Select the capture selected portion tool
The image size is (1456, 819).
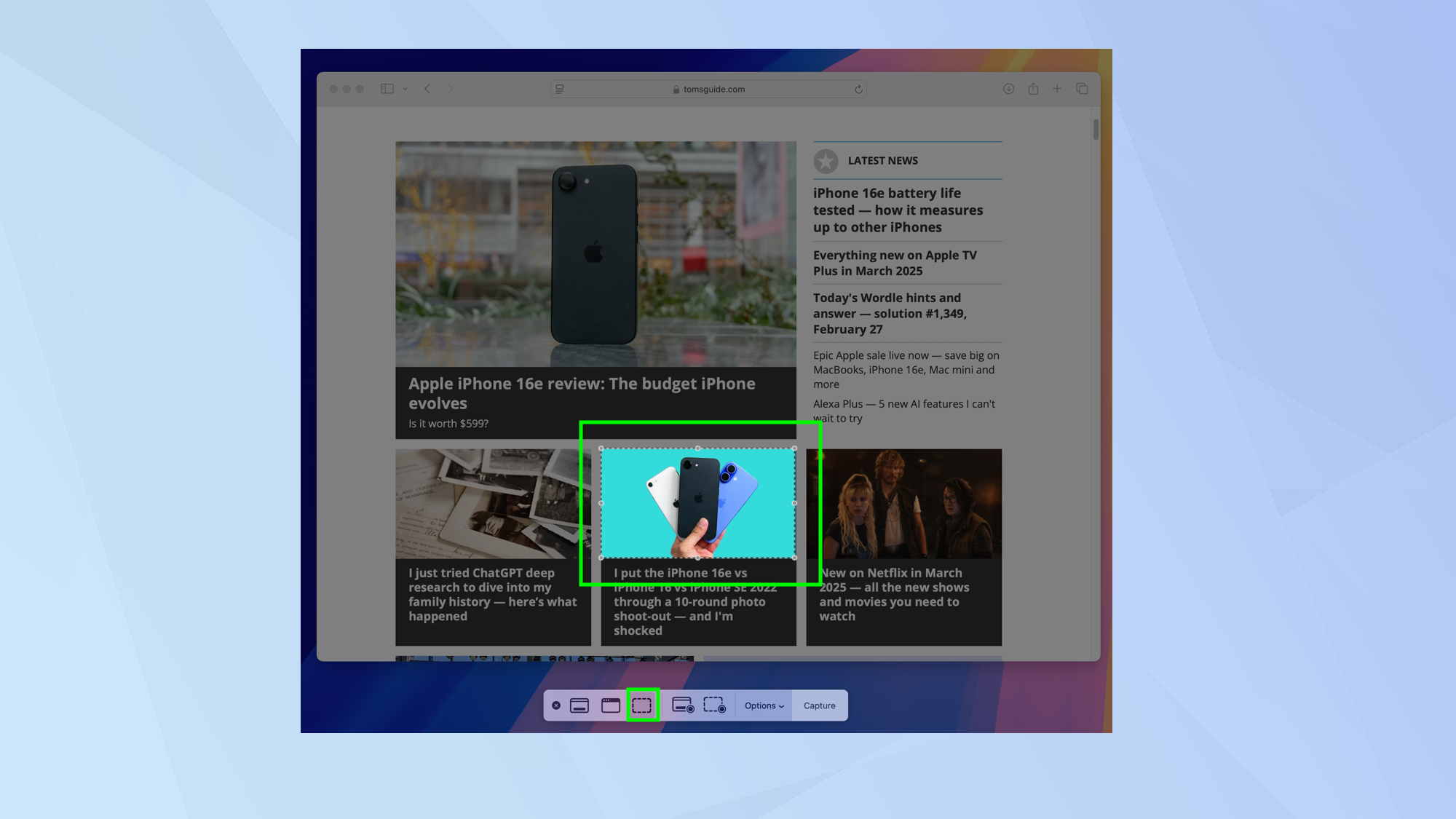(641, 705)
